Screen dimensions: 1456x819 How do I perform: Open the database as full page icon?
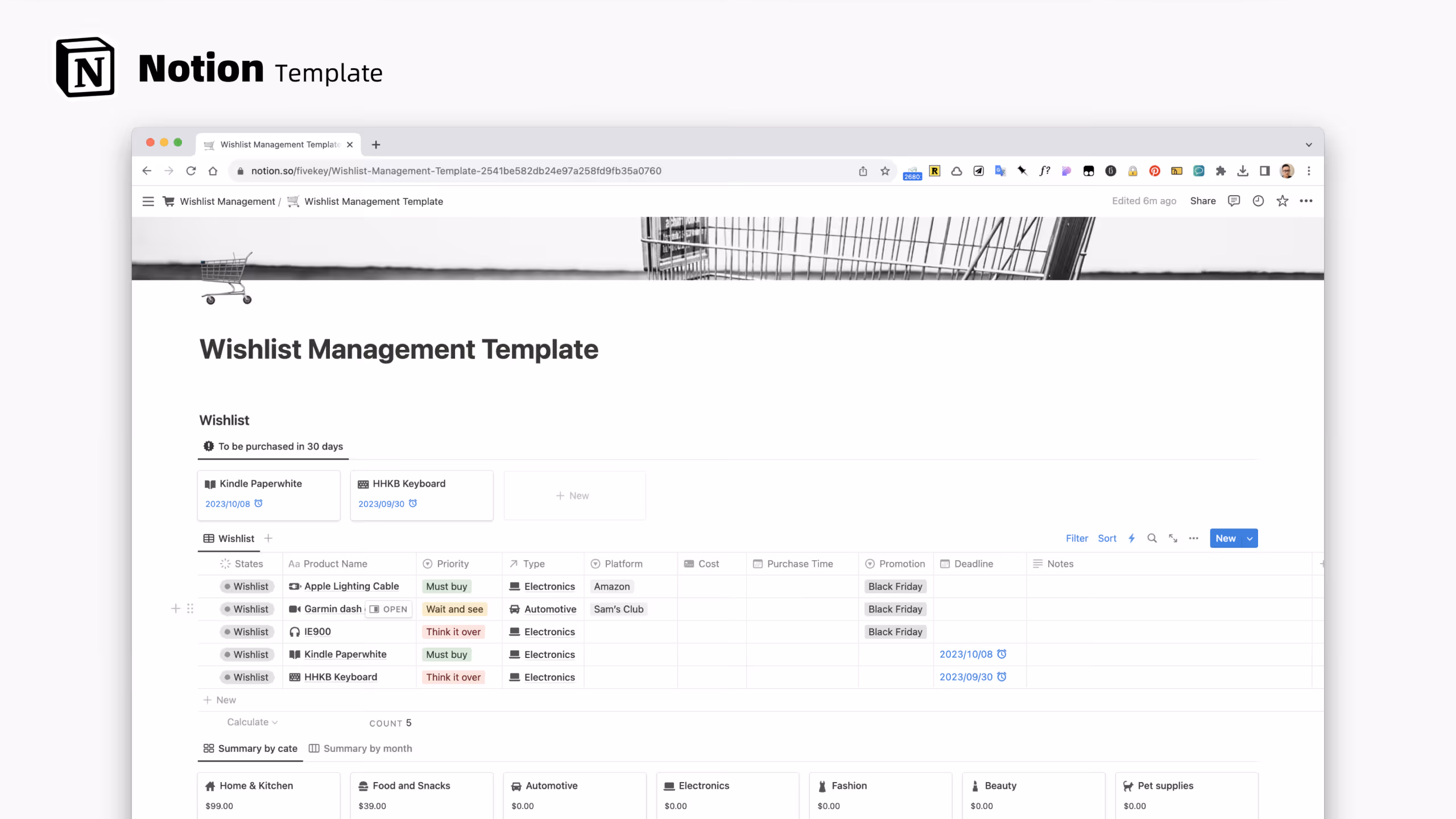coord(1173,538)
